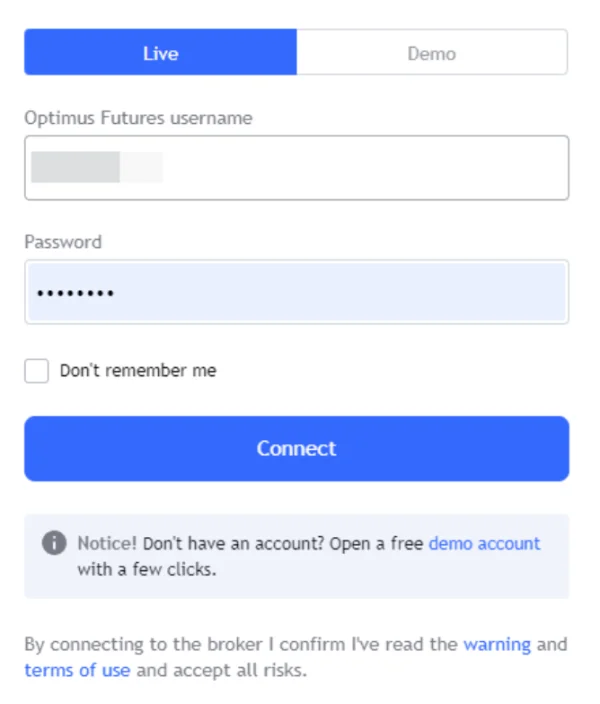
Task: Open the warning link
Action: coord(496,644)
